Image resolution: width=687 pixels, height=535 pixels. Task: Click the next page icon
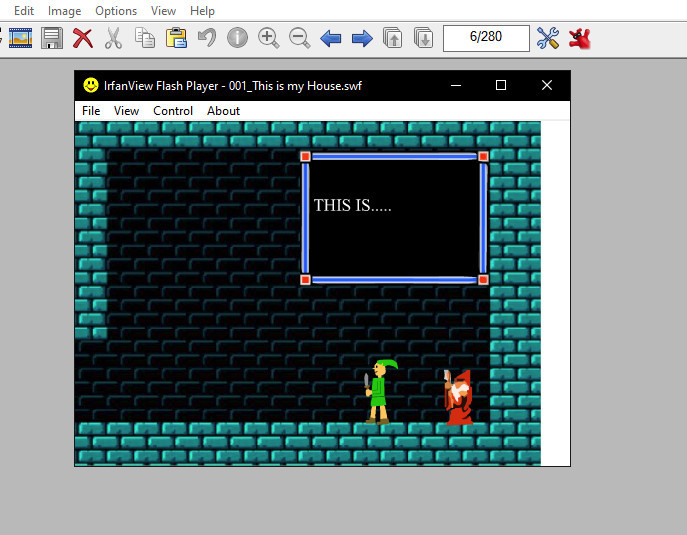[424, 38]
